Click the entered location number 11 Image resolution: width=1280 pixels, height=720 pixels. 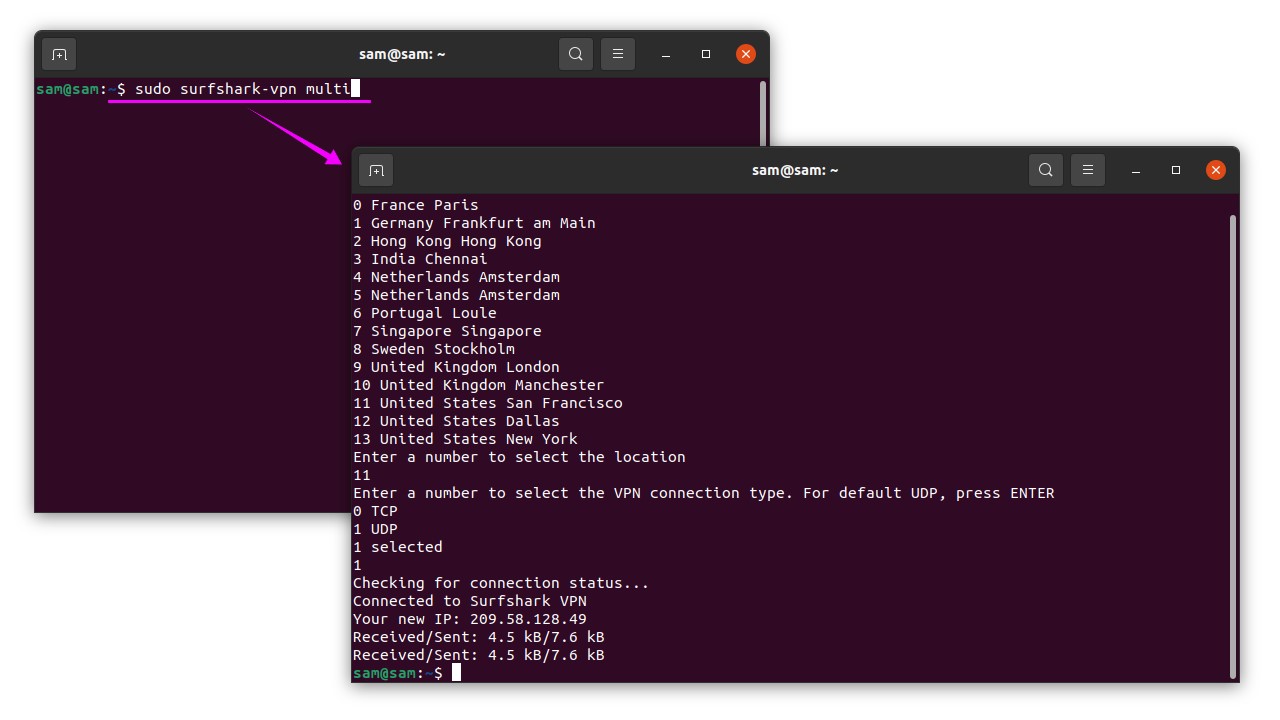(x=362, y=475)
